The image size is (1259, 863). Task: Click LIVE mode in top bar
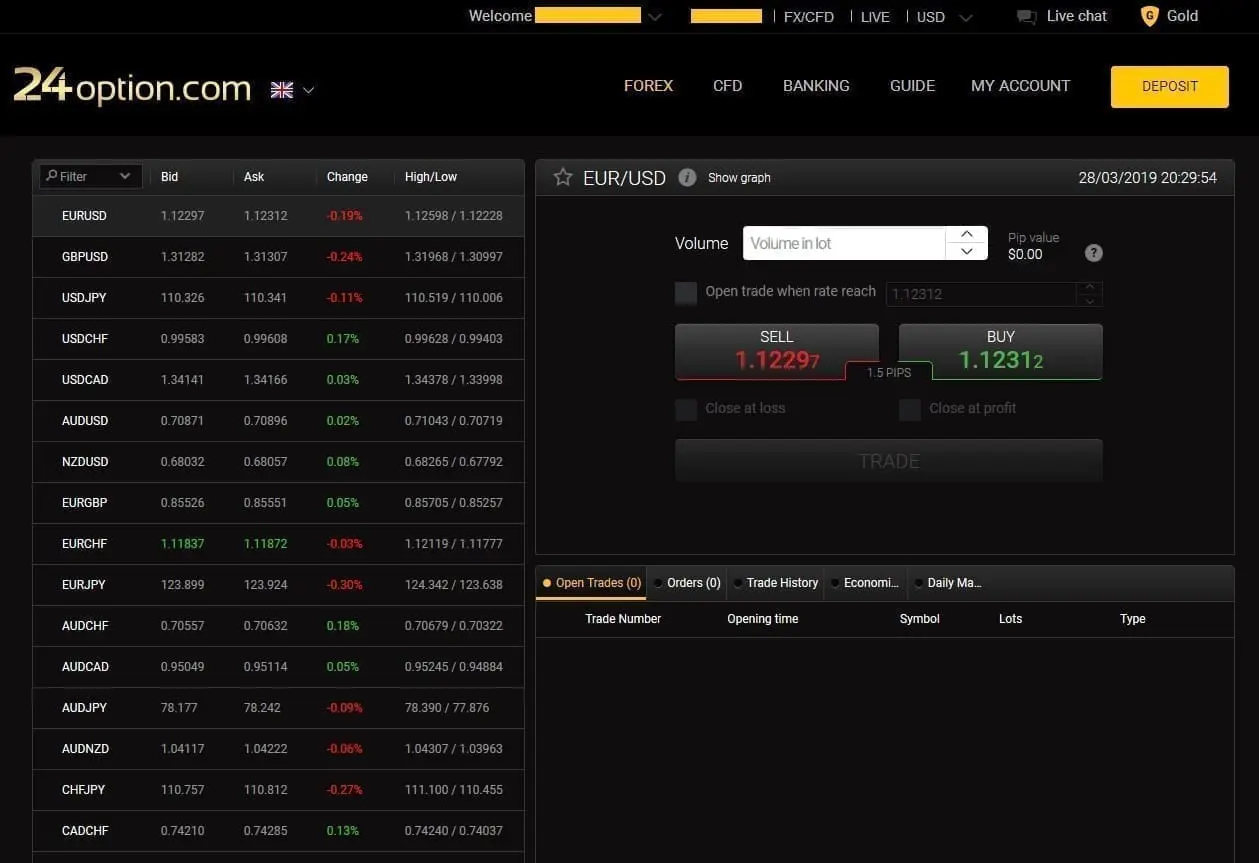click(875, 17)
